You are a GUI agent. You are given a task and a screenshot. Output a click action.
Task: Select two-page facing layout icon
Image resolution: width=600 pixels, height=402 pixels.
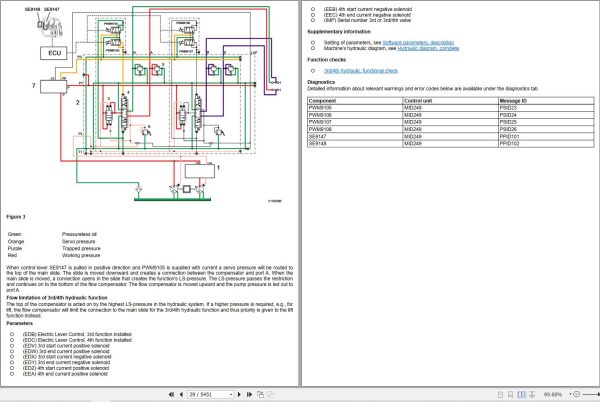point(521,394)
